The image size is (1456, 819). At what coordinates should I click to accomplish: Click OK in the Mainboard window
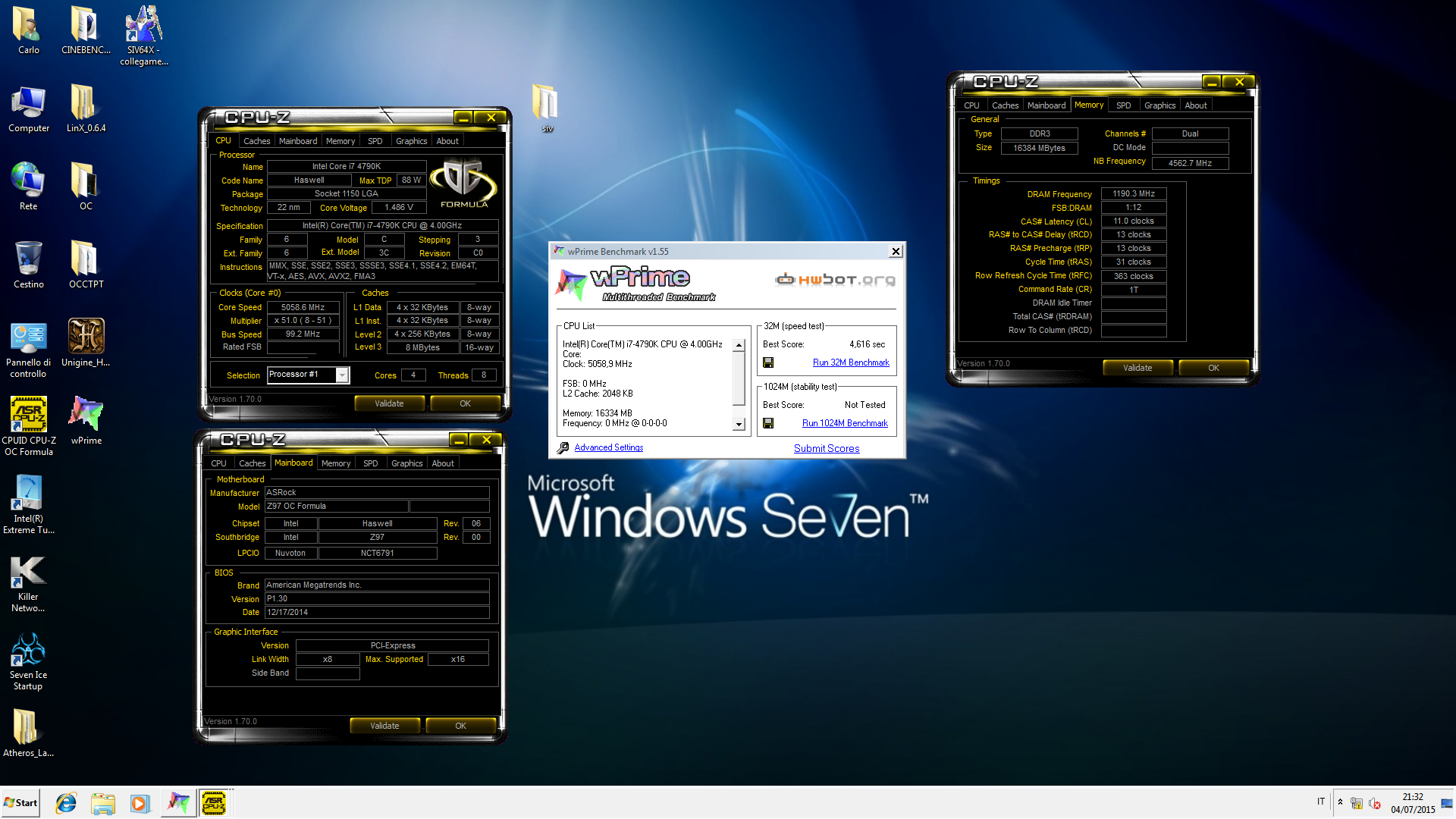(460, 726)
